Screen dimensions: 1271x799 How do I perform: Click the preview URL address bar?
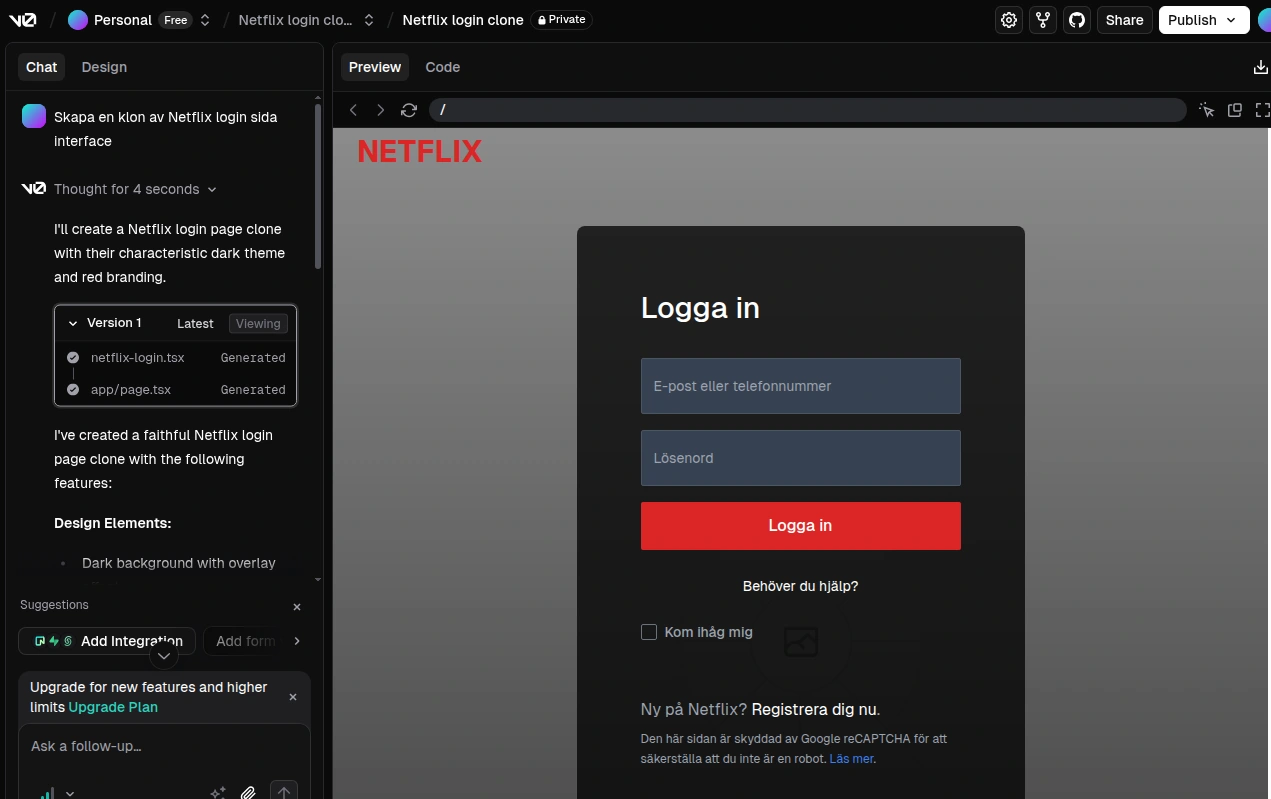tap(808, 110)
